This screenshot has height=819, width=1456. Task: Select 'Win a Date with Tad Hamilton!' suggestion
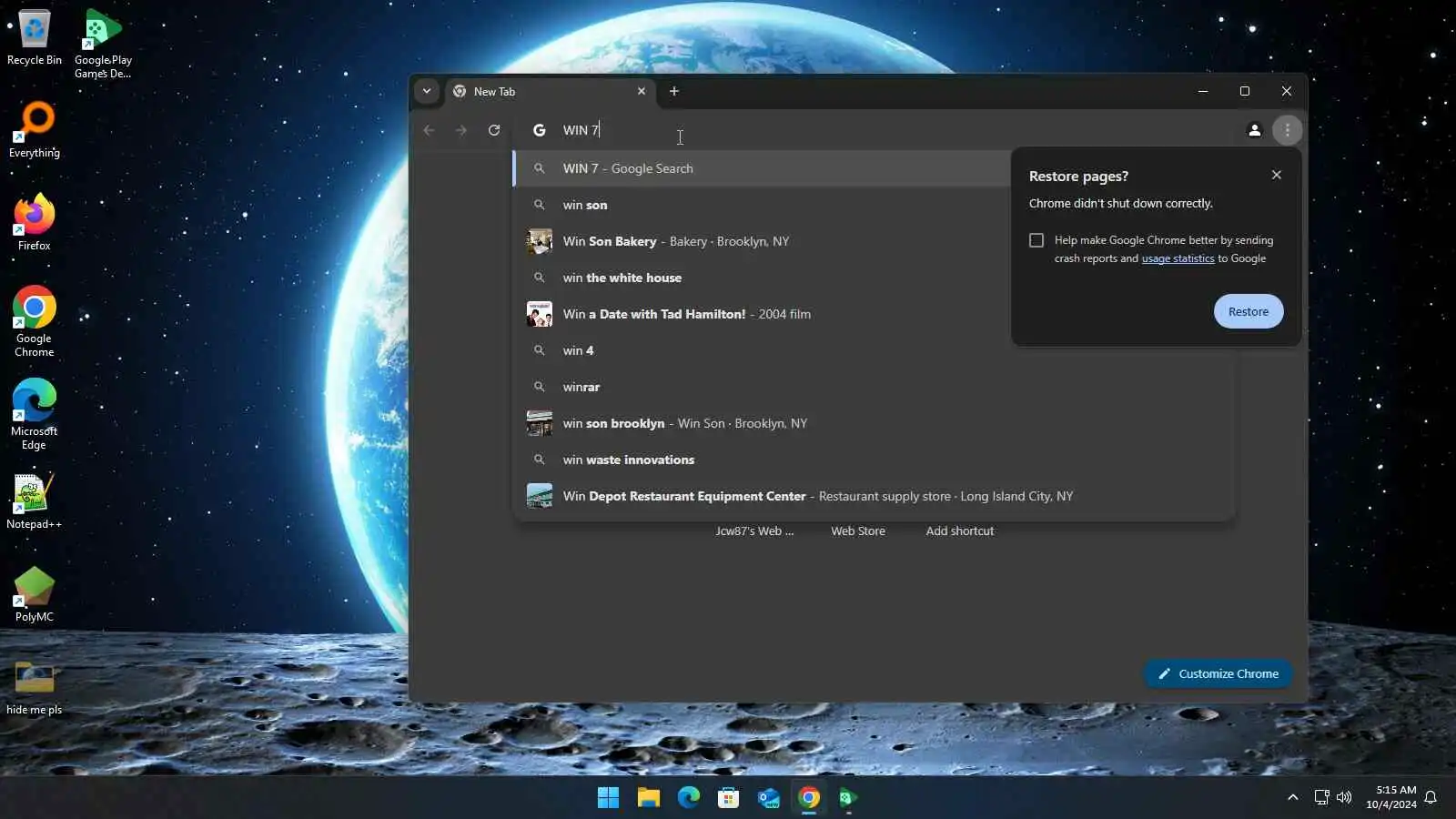[763, 314]
